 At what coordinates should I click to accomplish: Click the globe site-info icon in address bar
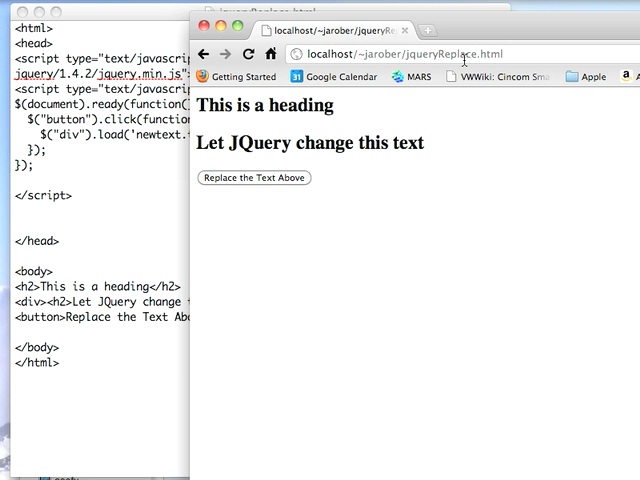click(296, 55)
